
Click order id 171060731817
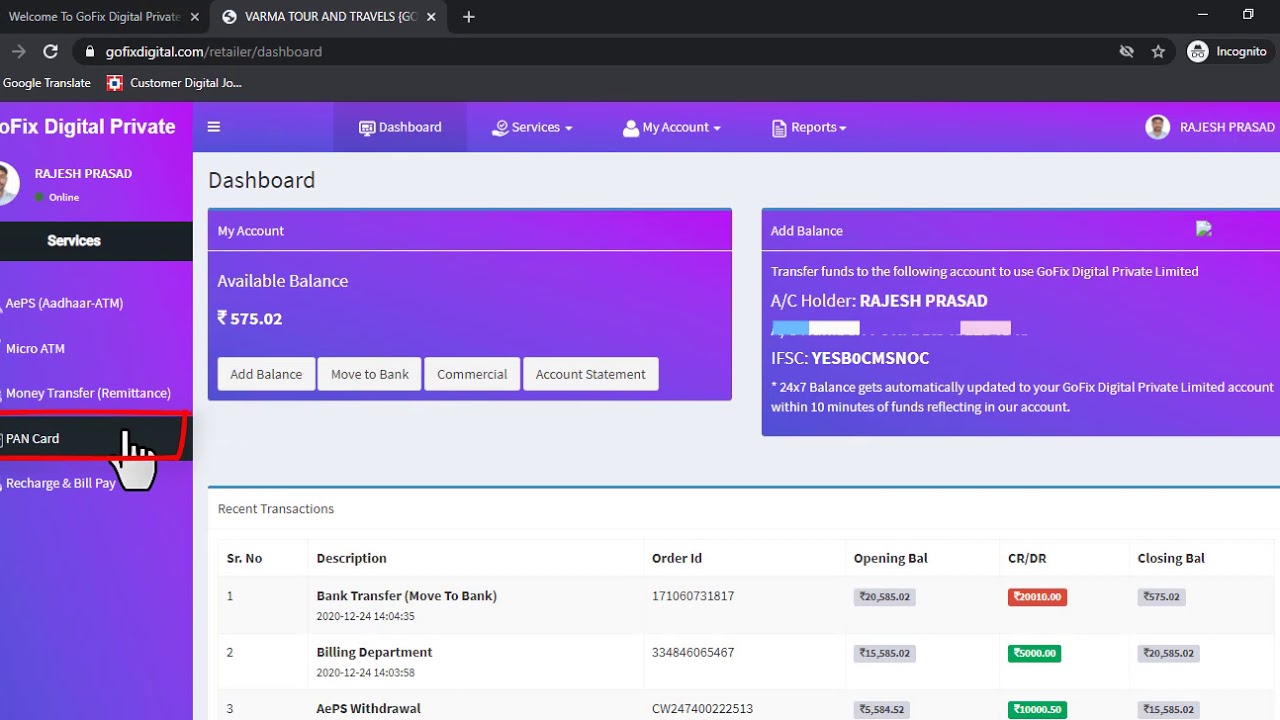pos(693,596)
